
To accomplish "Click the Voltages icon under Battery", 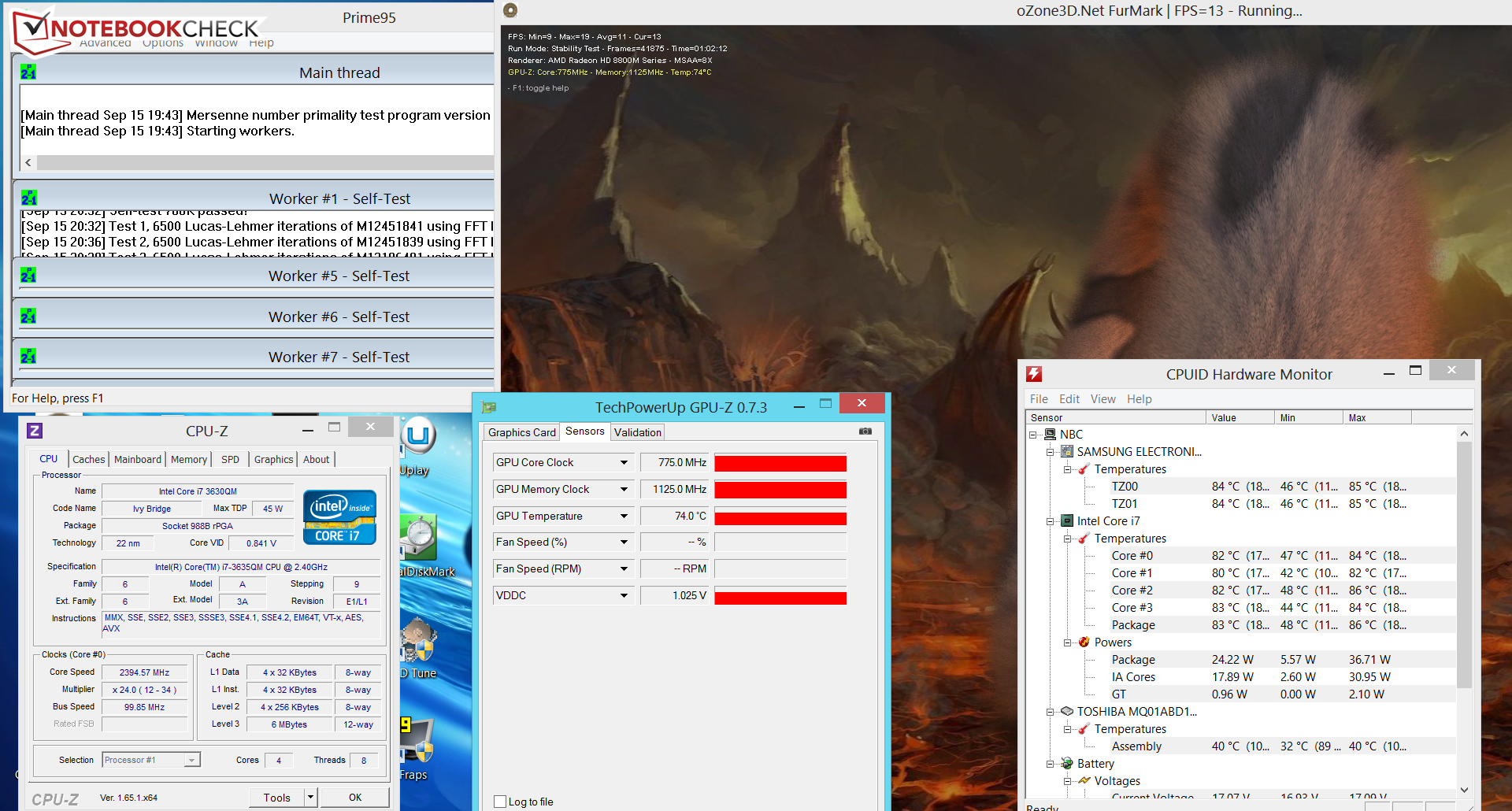I will 1084,781.
